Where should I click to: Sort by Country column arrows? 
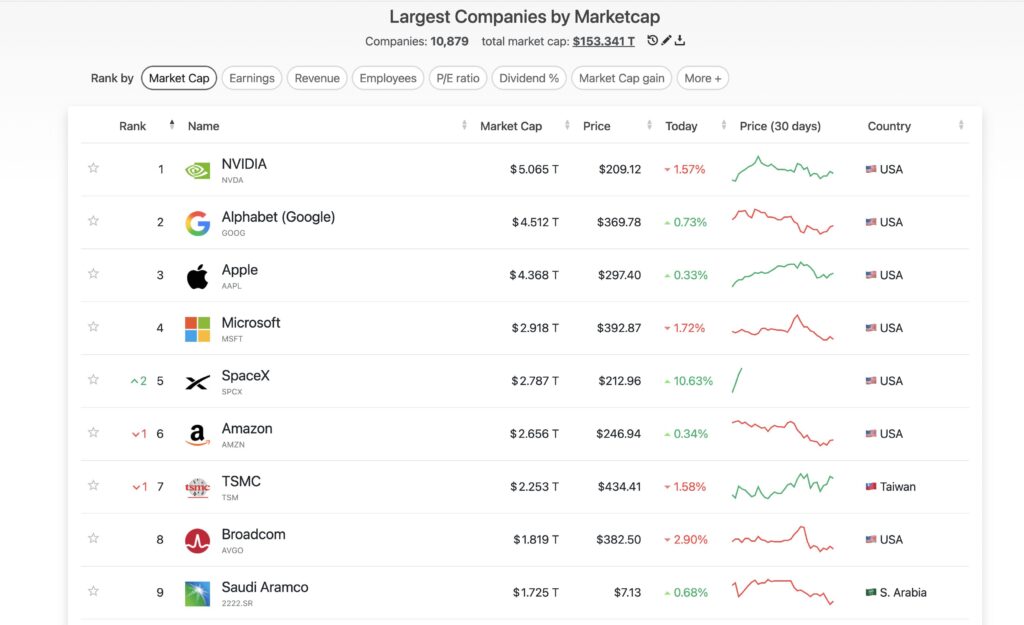(961, 125)
